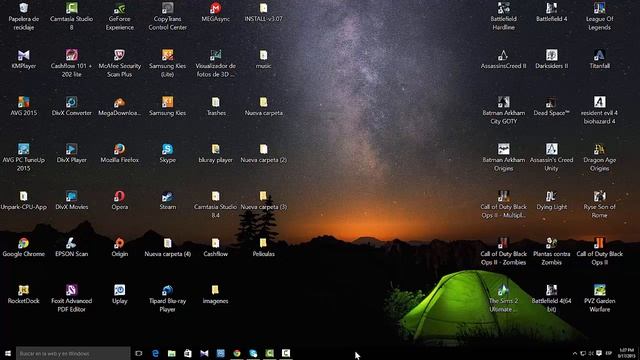Select AssassinsCreed II shortcut
The image size is (640, 360).
coord(503,59)
